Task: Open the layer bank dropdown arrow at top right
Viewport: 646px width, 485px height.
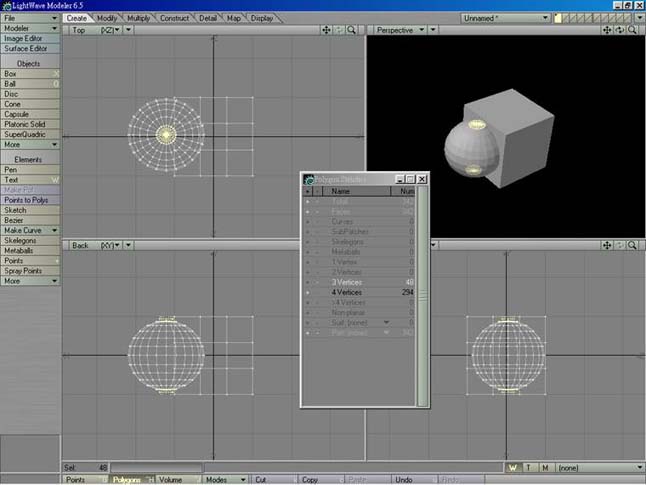Action: pyautogui.click(x=640, y=18)
